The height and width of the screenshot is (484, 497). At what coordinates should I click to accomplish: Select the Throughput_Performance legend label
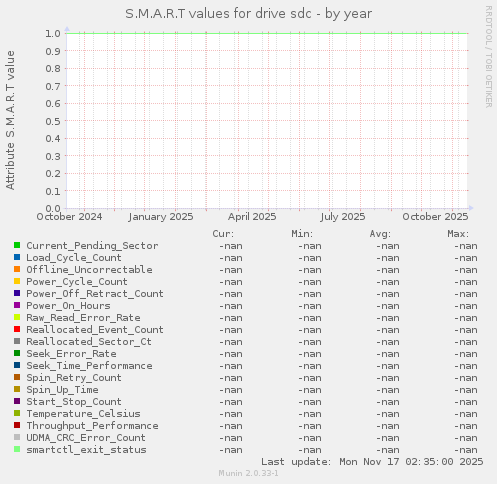[x=92, y=426]
